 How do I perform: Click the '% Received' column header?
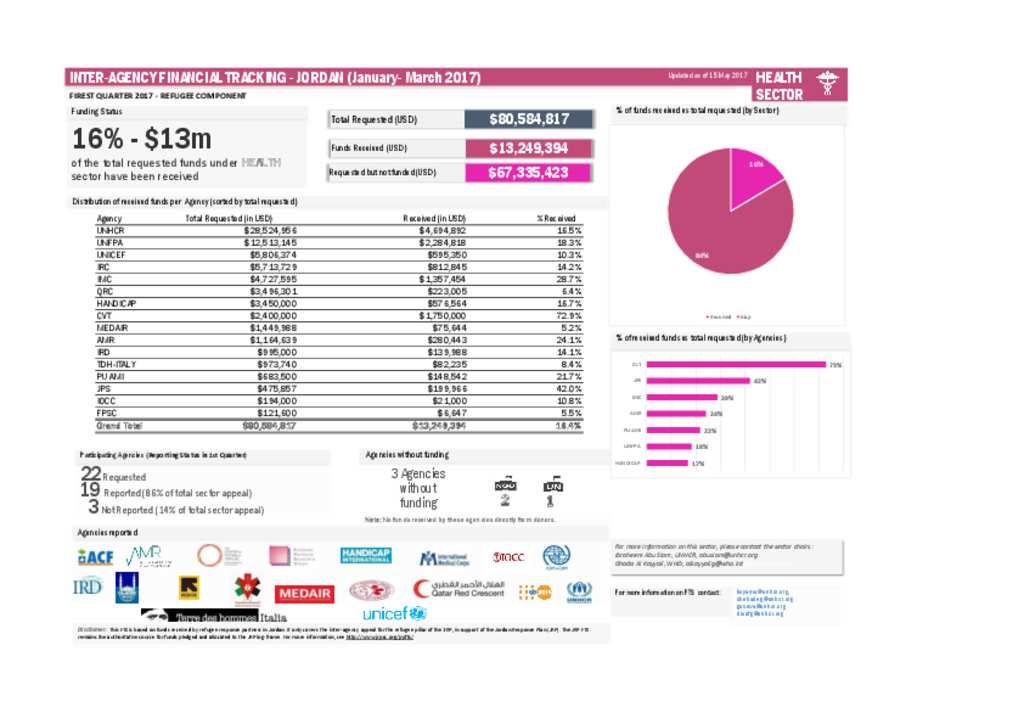pyautogui.click(x=556, y=219)
